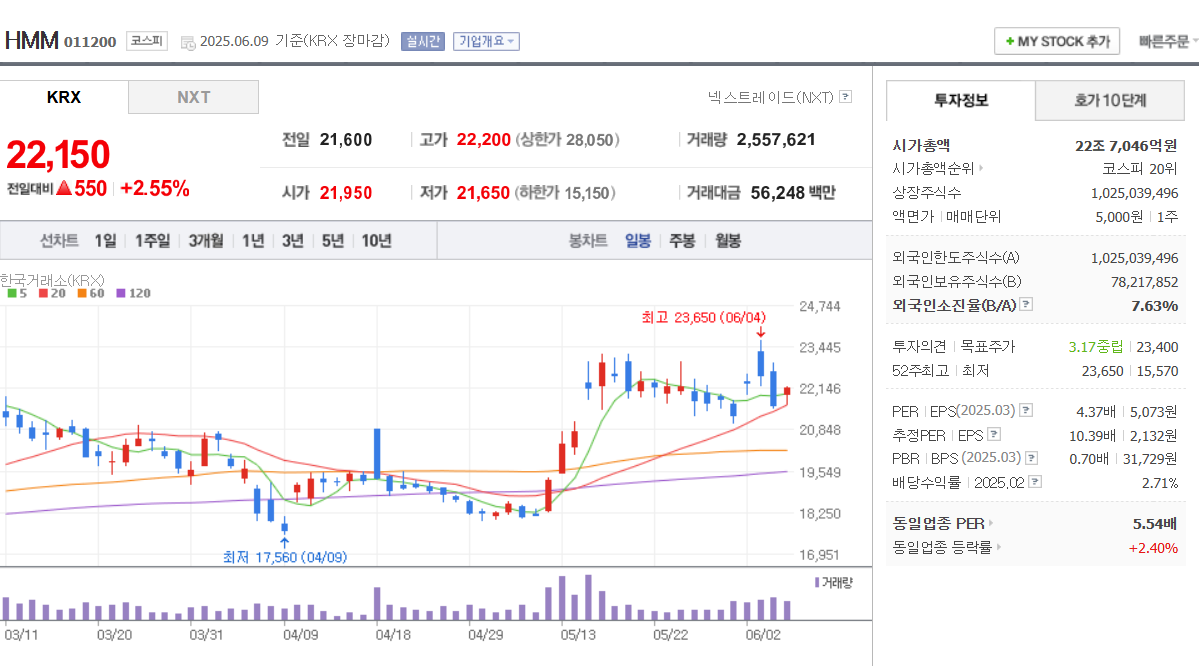The image size is (1199, 666).
Task: Select the 1년 line chart period
Action: point(252,241)
